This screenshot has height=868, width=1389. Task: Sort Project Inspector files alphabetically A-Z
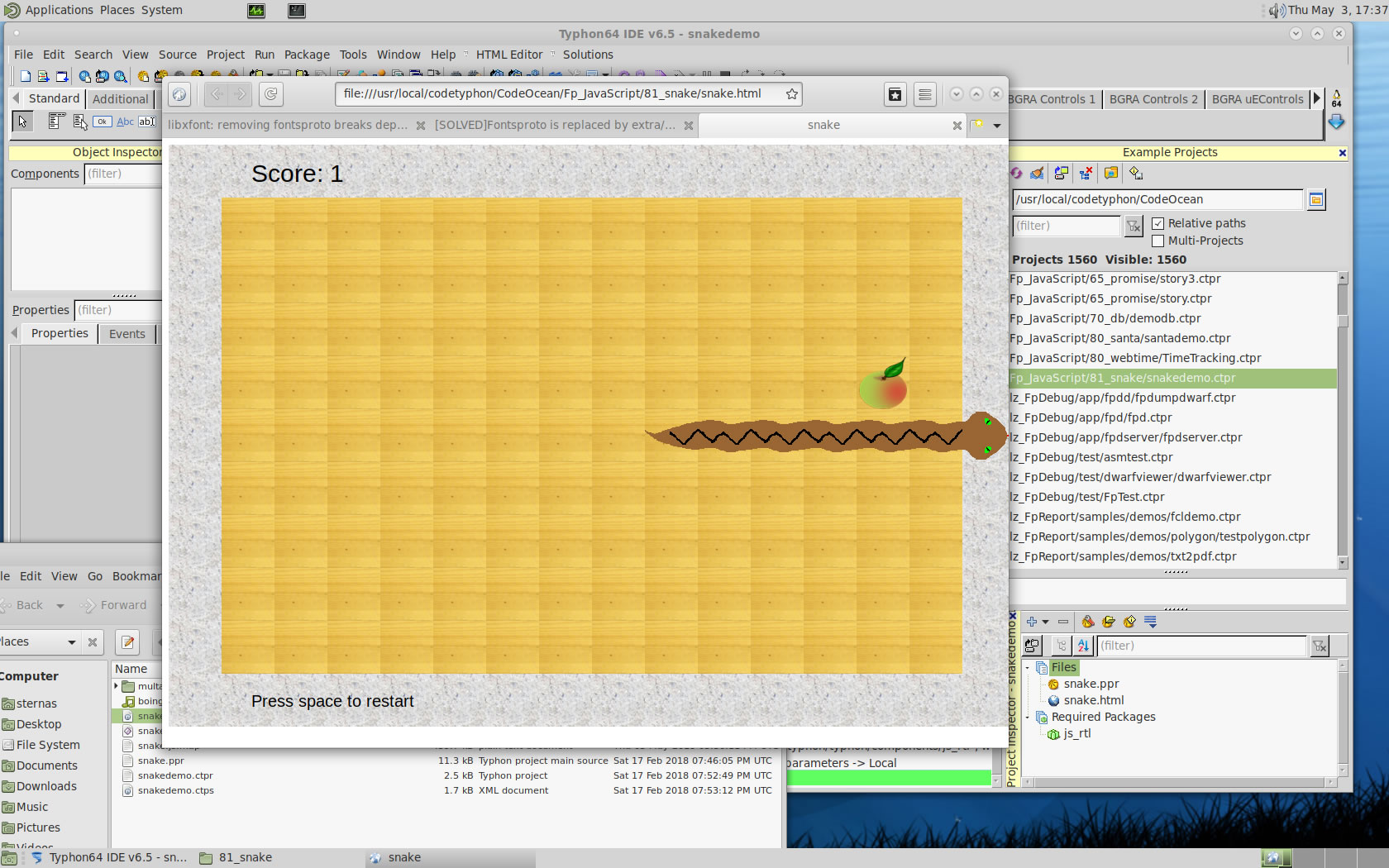[1083, 646]
